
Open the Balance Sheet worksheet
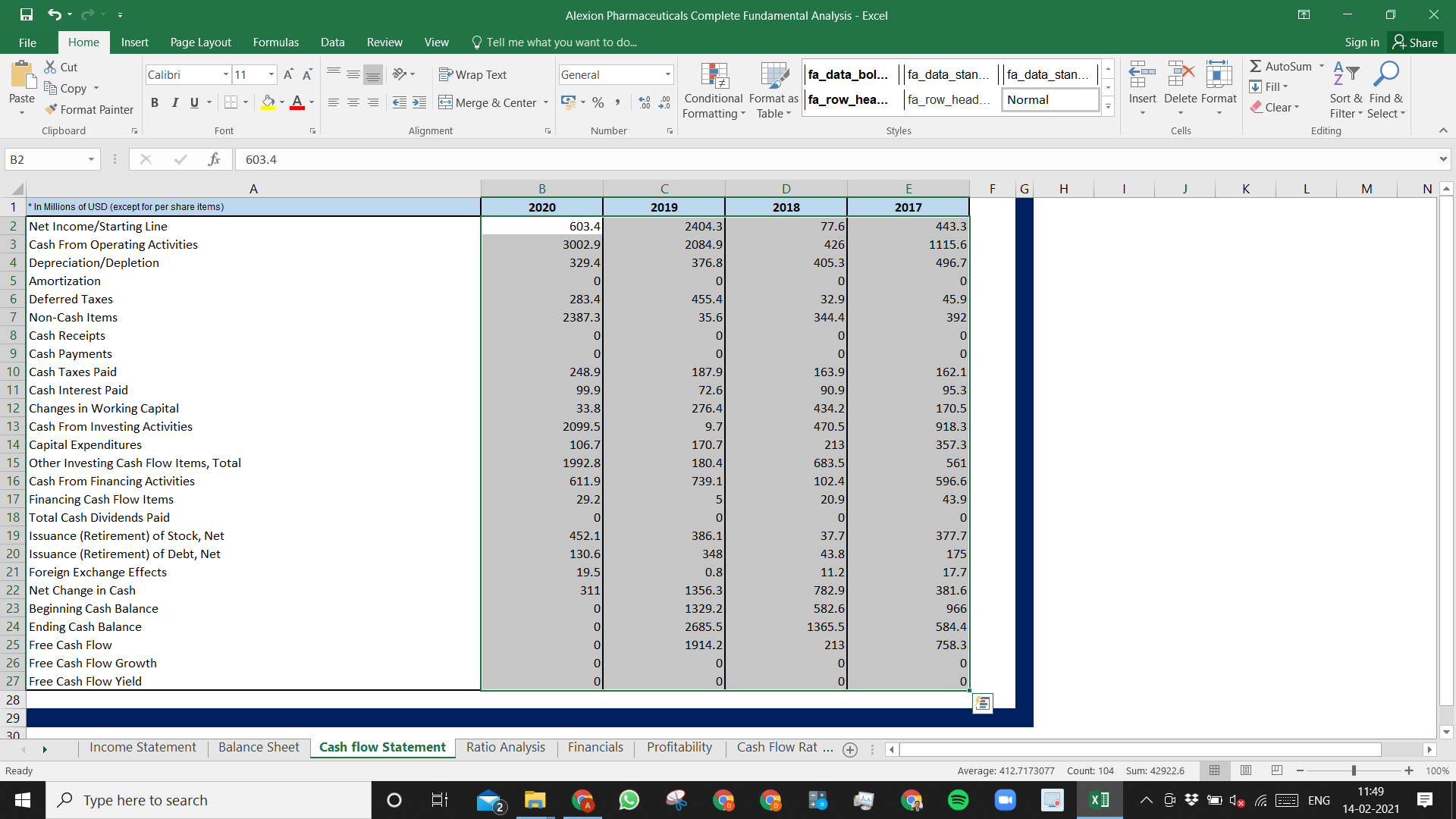259,748
